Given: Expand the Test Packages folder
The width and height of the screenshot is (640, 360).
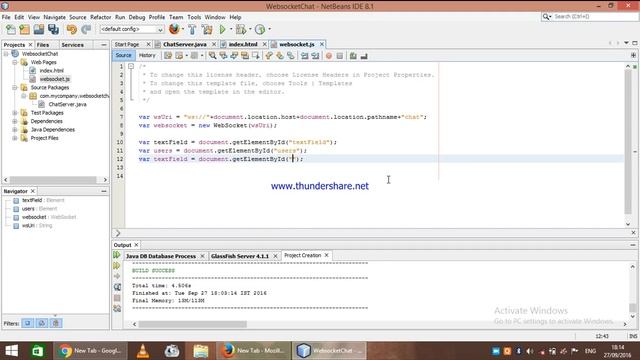Looking at the screenshot, I should click(15, 113).
